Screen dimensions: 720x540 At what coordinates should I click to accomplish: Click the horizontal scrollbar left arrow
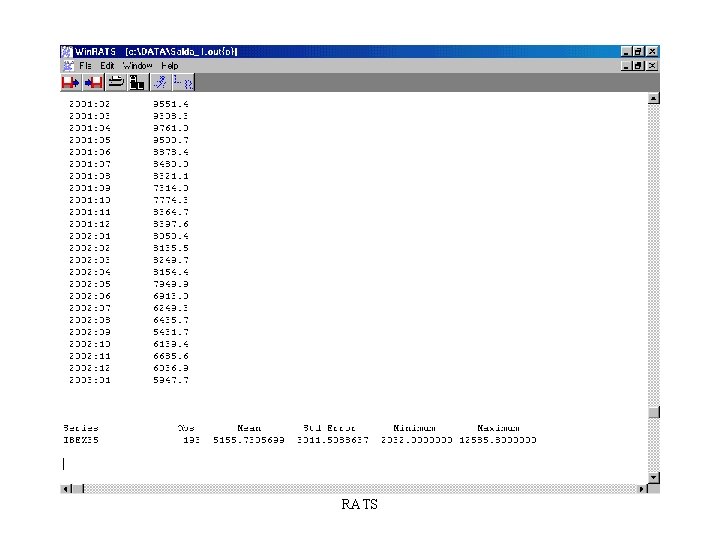click(66, 489)
